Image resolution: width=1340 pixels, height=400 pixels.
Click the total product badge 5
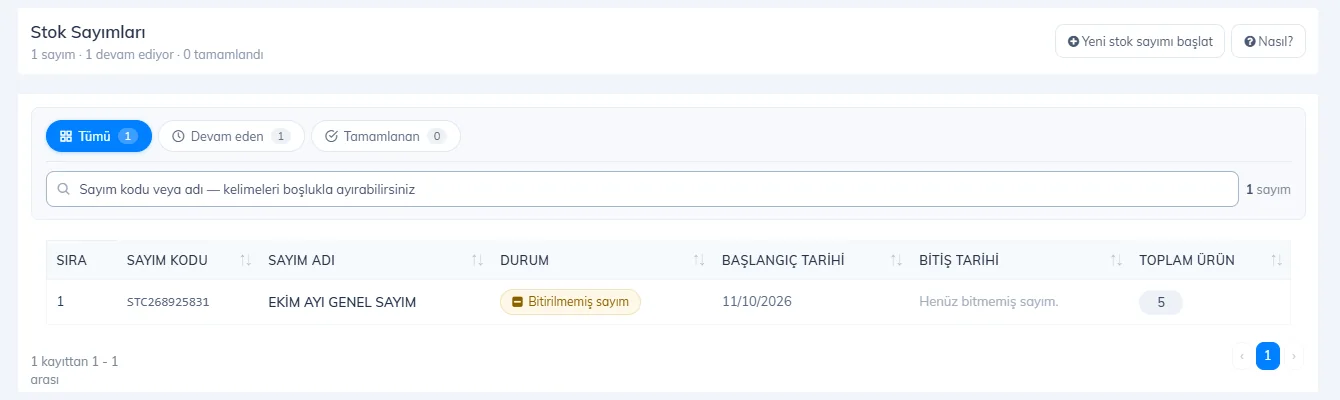coord(1161,302)
